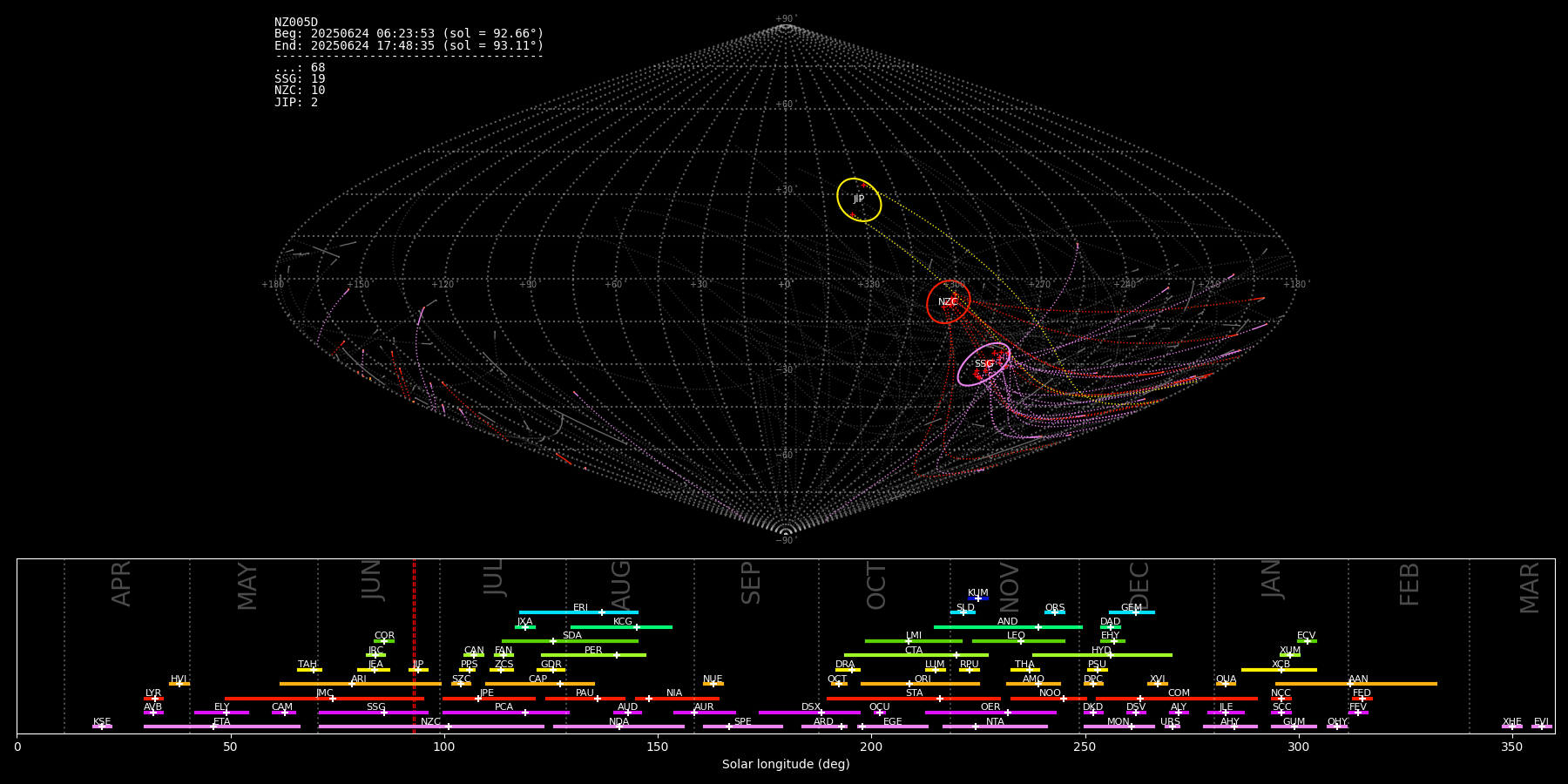This screenshot has width=1568, height=784.
Task: Select the 'End: 20250624 17:48:35' line
Action: pos(409,45)
